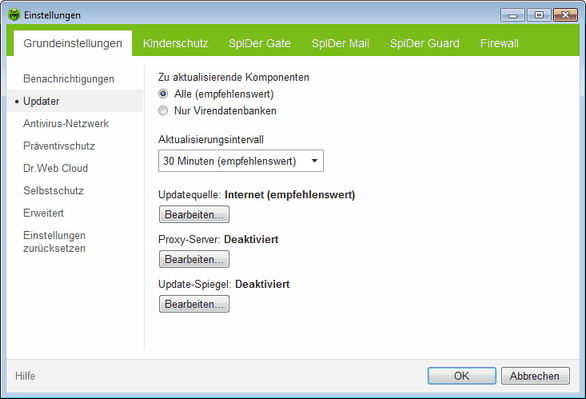
Task: Click the Internet (empfehlenswert) value text
Action: 290,195
